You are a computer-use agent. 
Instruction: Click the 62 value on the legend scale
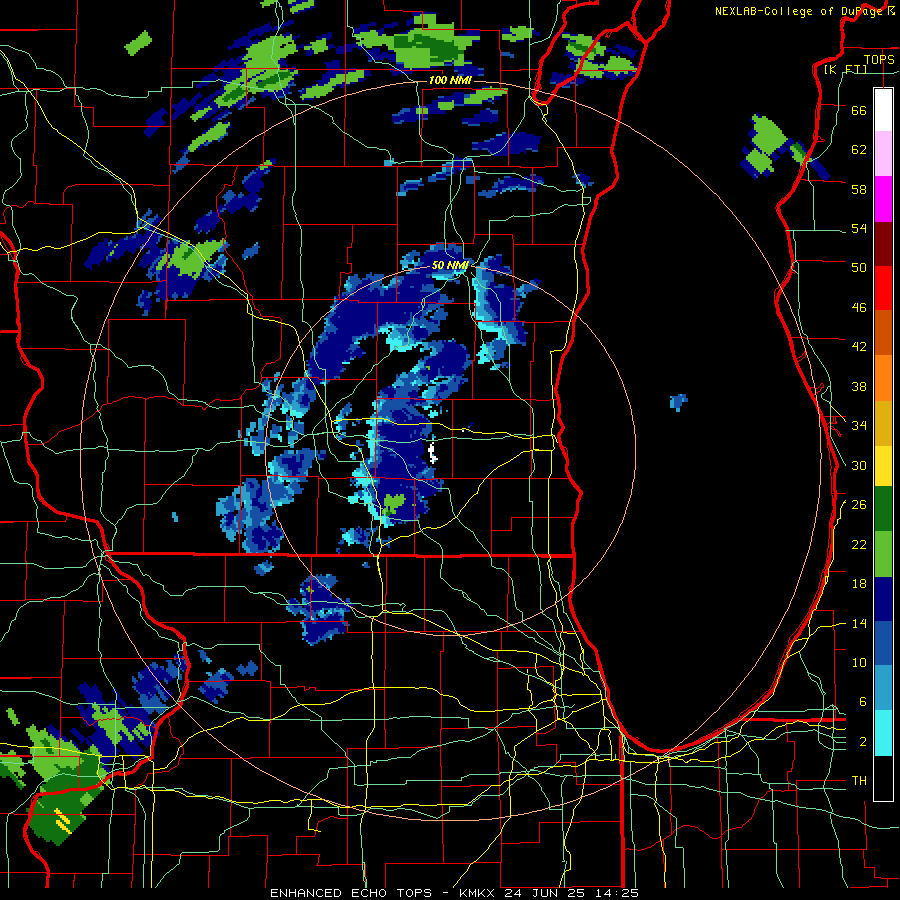pyautogui.click(x=859, y=150)
